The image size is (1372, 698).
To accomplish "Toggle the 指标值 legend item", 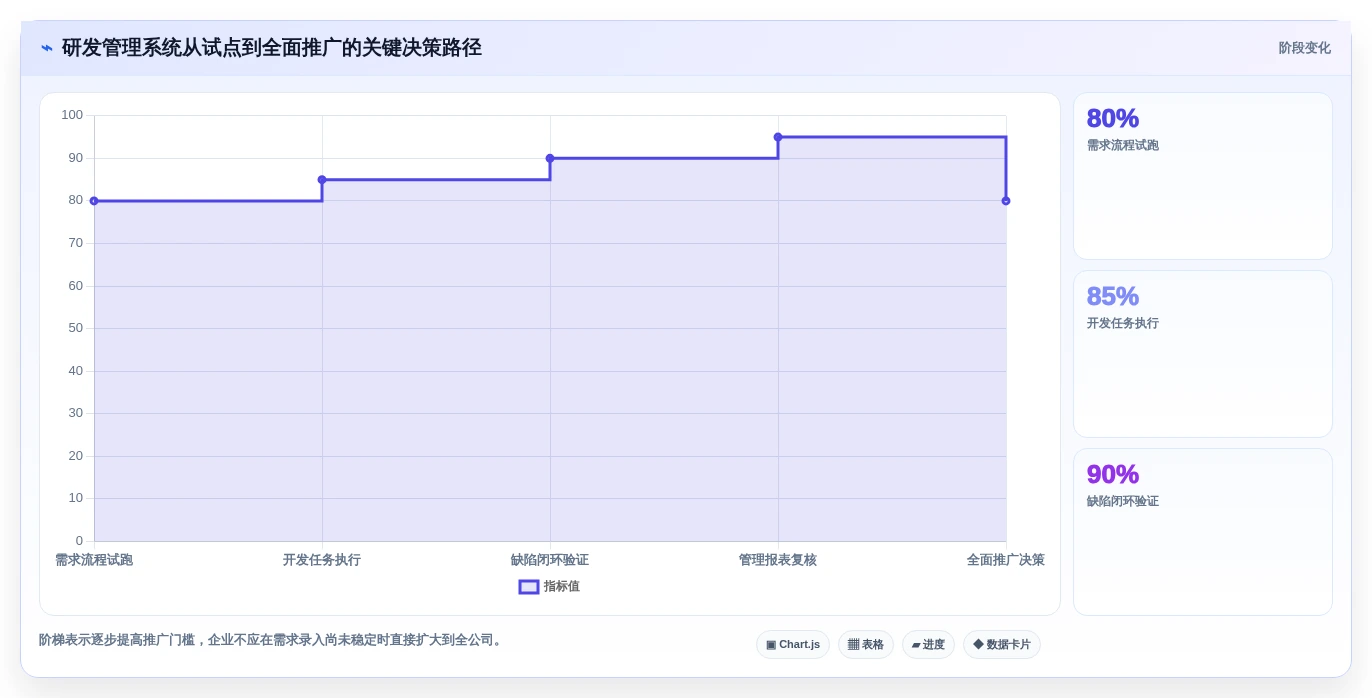I will [549, 587].
